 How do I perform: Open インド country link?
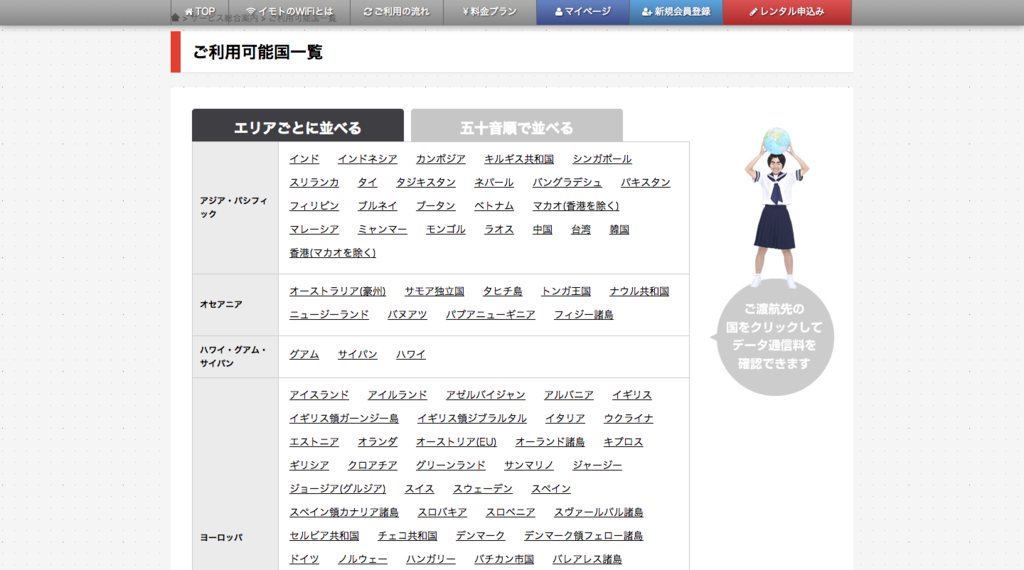[x=304, y=159]
